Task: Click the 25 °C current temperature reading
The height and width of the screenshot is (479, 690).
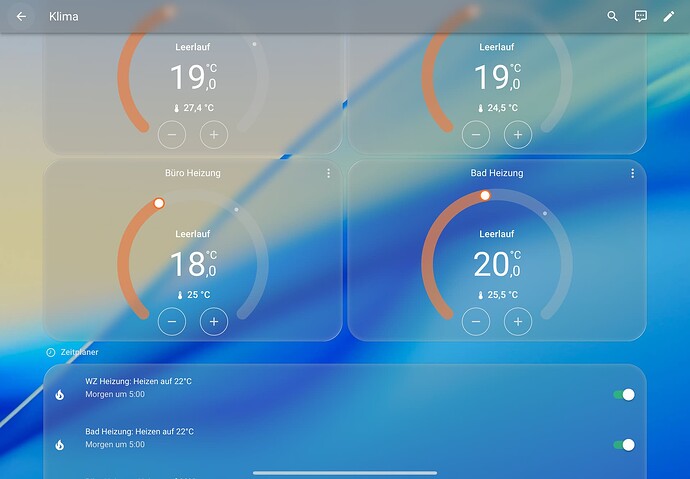Action: [x=194, y=295]
